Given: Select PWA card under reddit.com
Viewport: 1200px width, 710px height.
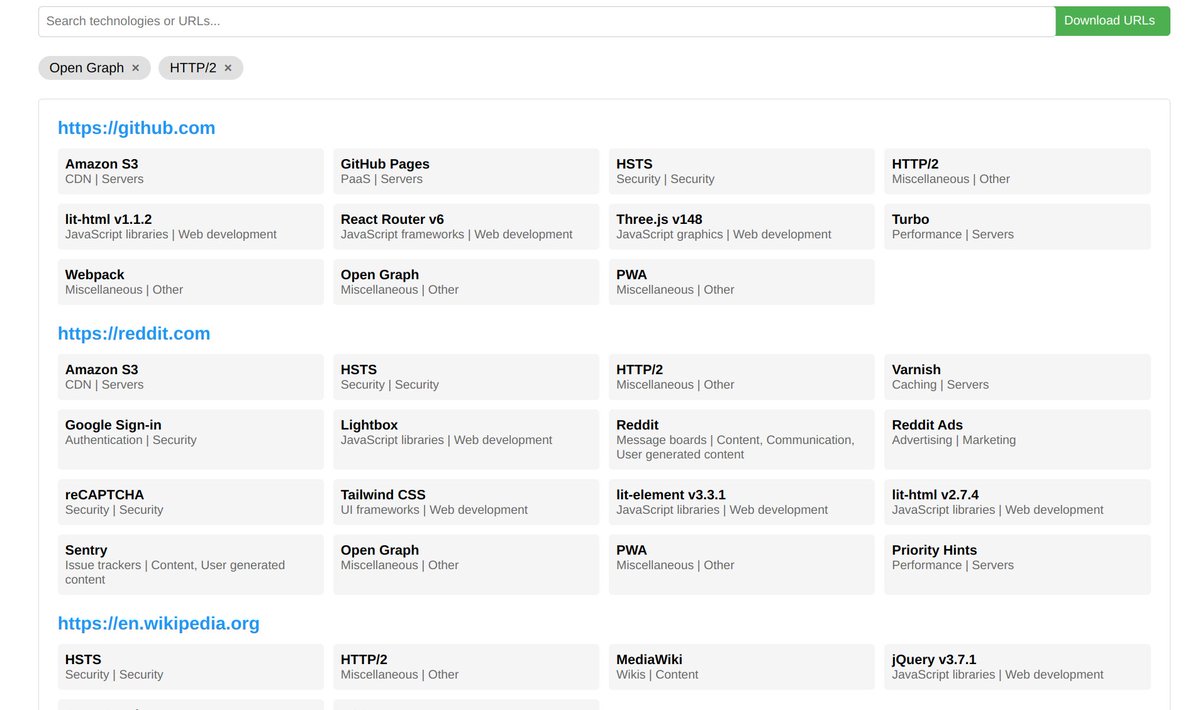Looking at the screenshot, I should [742, 564].
